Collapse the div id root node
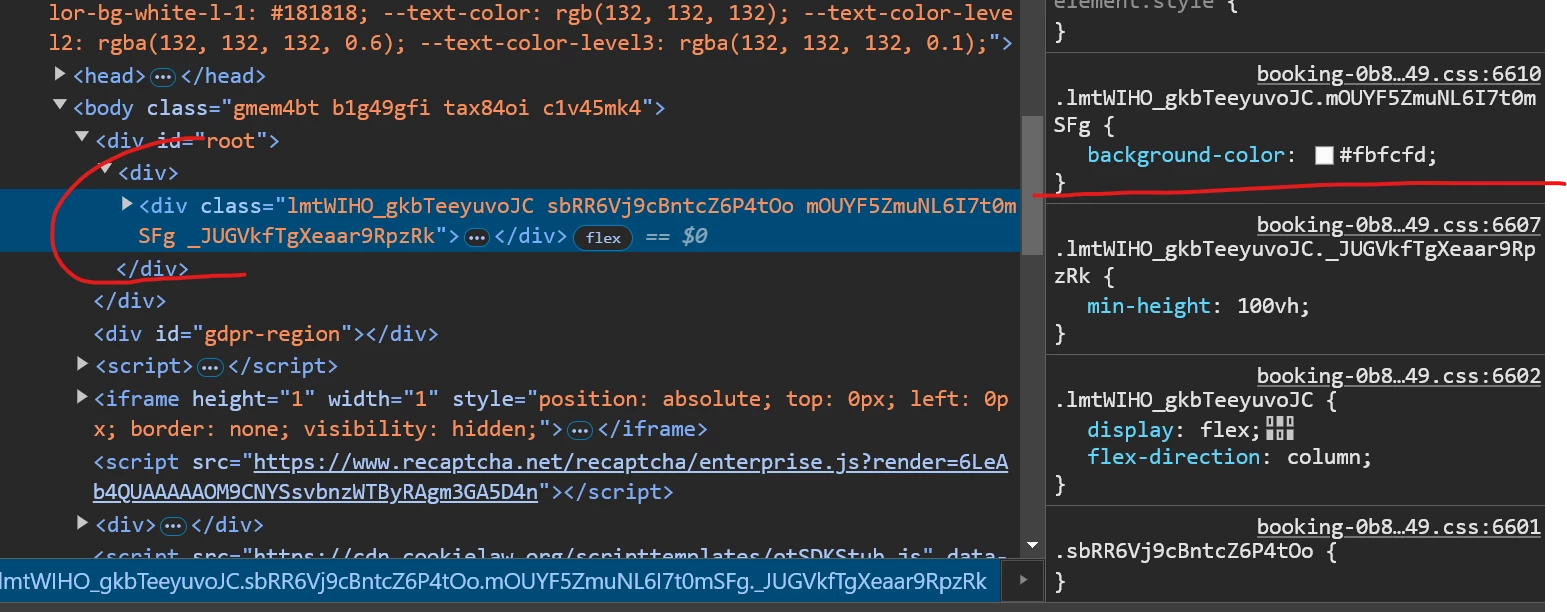This screenshot has width=1567, height=612. coord(83,139)
